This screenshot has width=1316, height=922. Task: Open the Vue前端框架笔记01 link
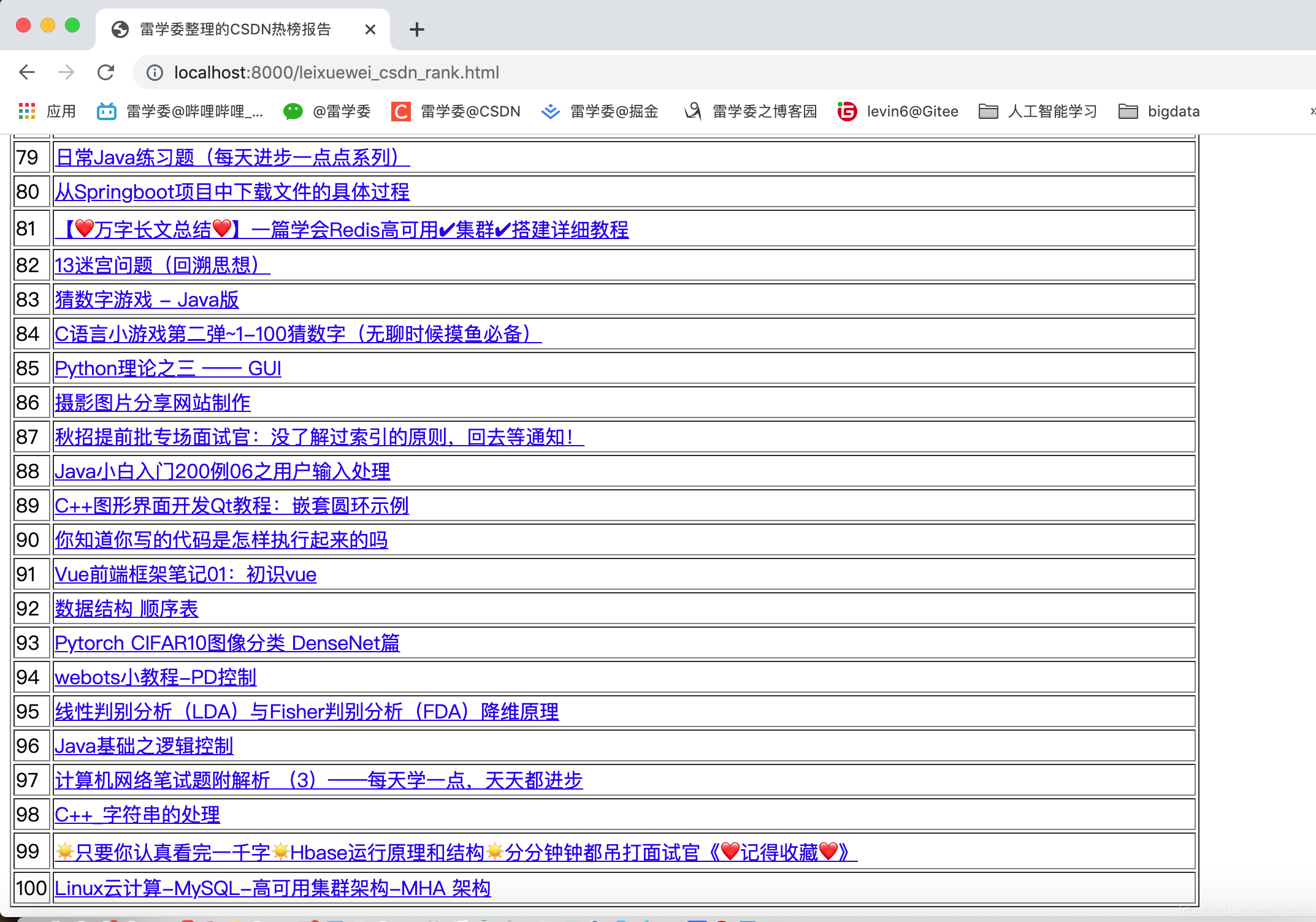click(185, 574)
